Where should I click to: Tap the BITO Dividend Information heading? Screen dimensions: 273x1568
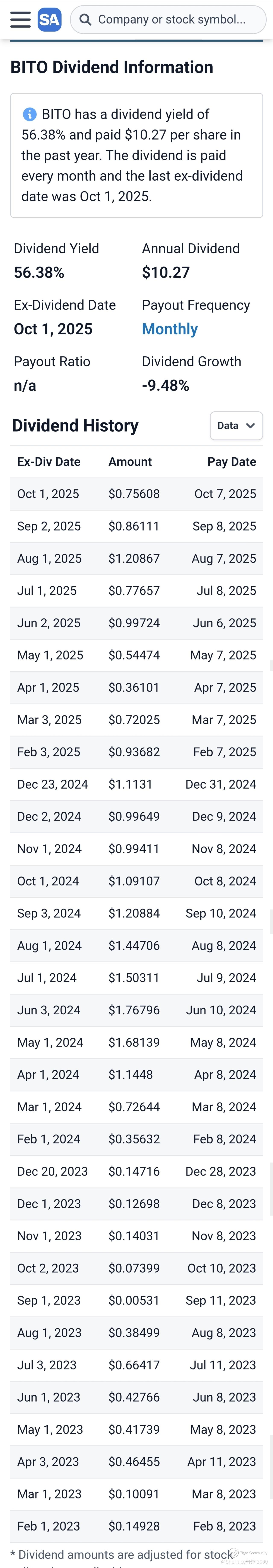(112, 67)
